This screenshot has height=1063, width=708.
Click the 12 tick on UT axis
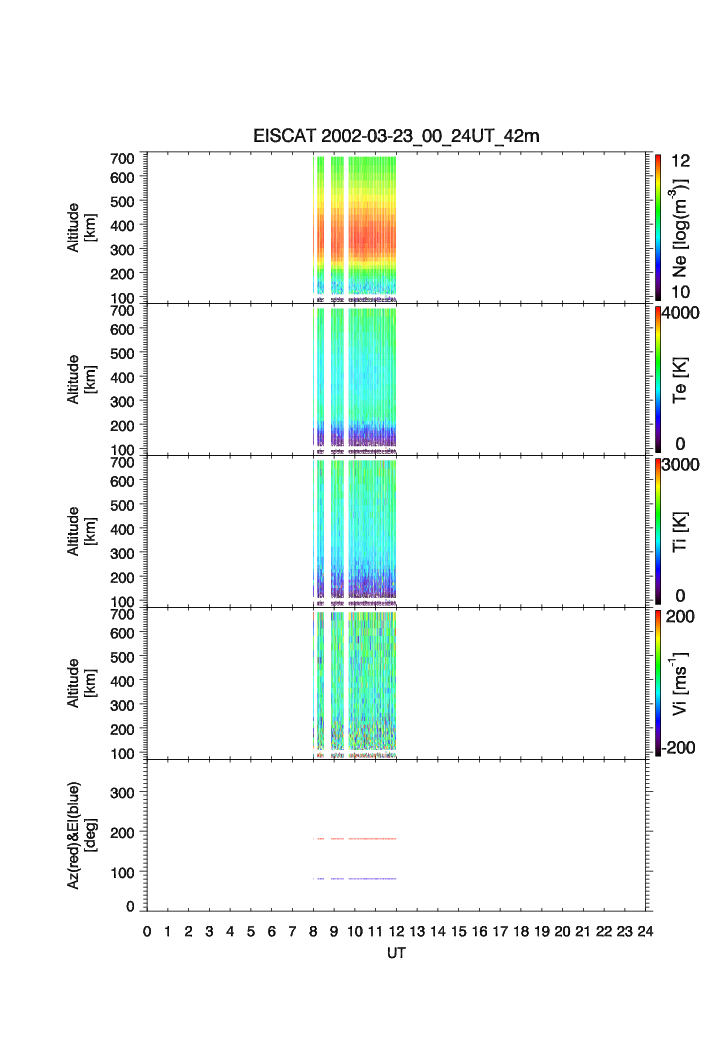397,932
